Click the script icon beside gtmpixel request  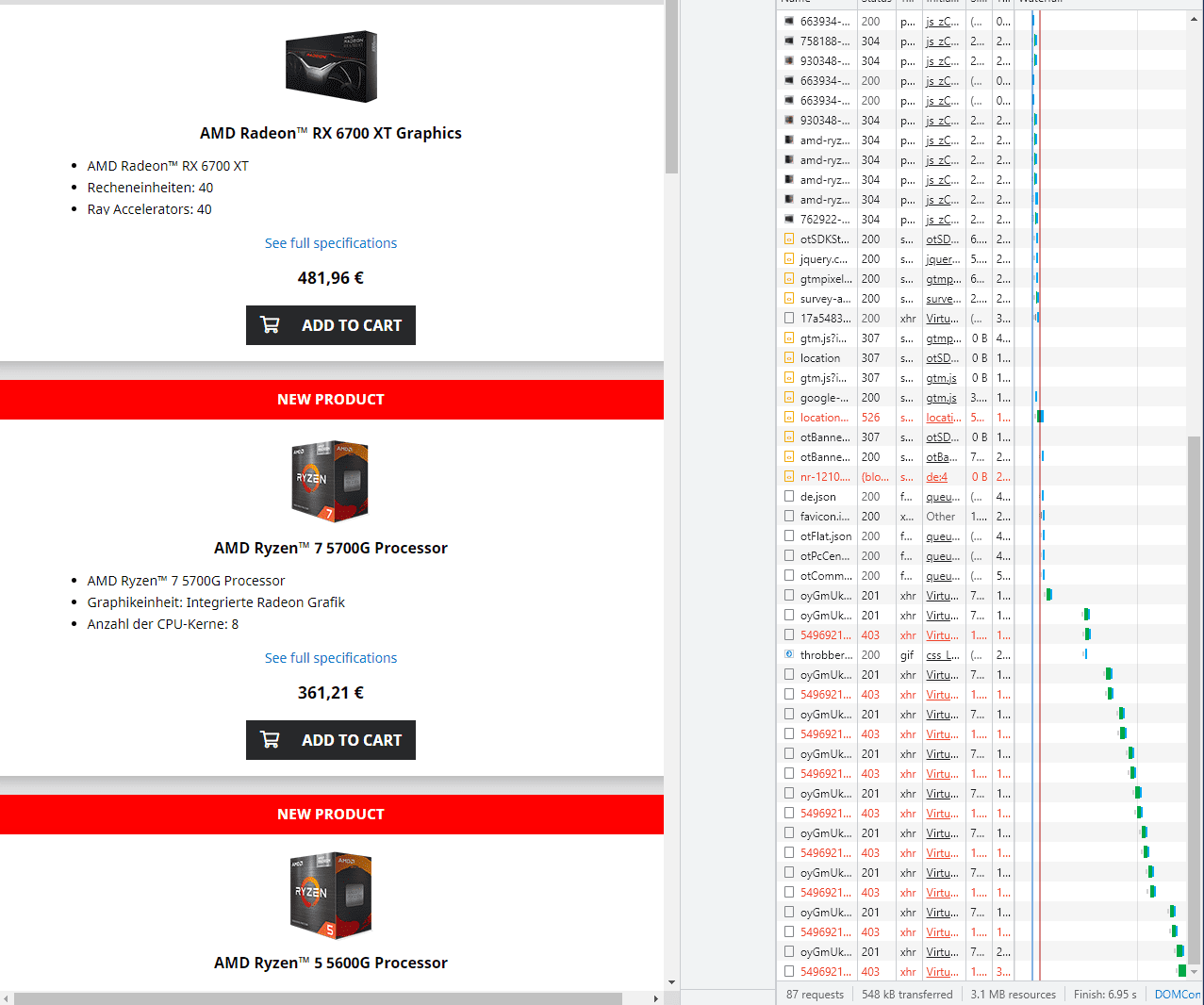(x=789, y=279)
